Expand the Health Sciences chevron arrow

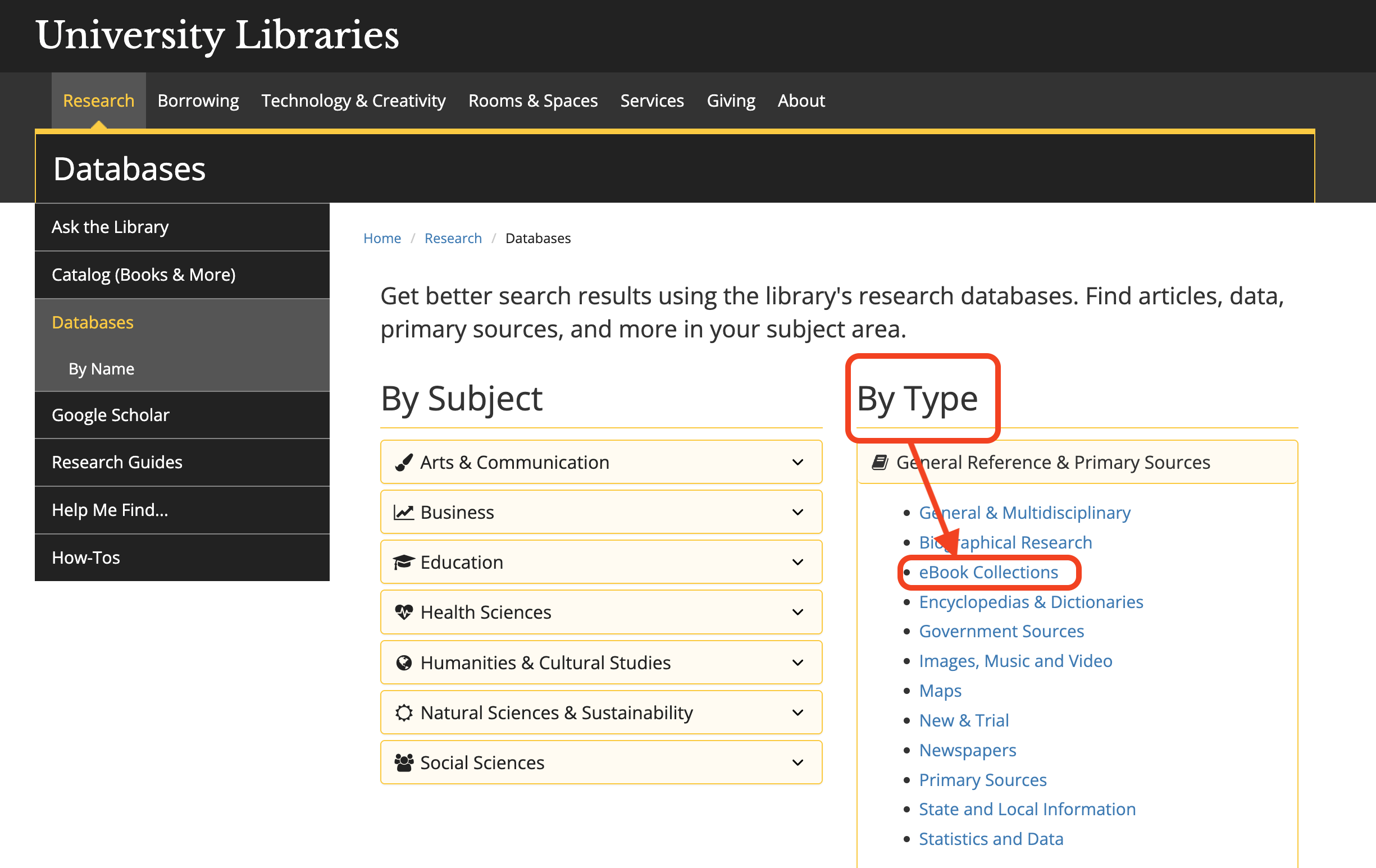pos(798,613)
